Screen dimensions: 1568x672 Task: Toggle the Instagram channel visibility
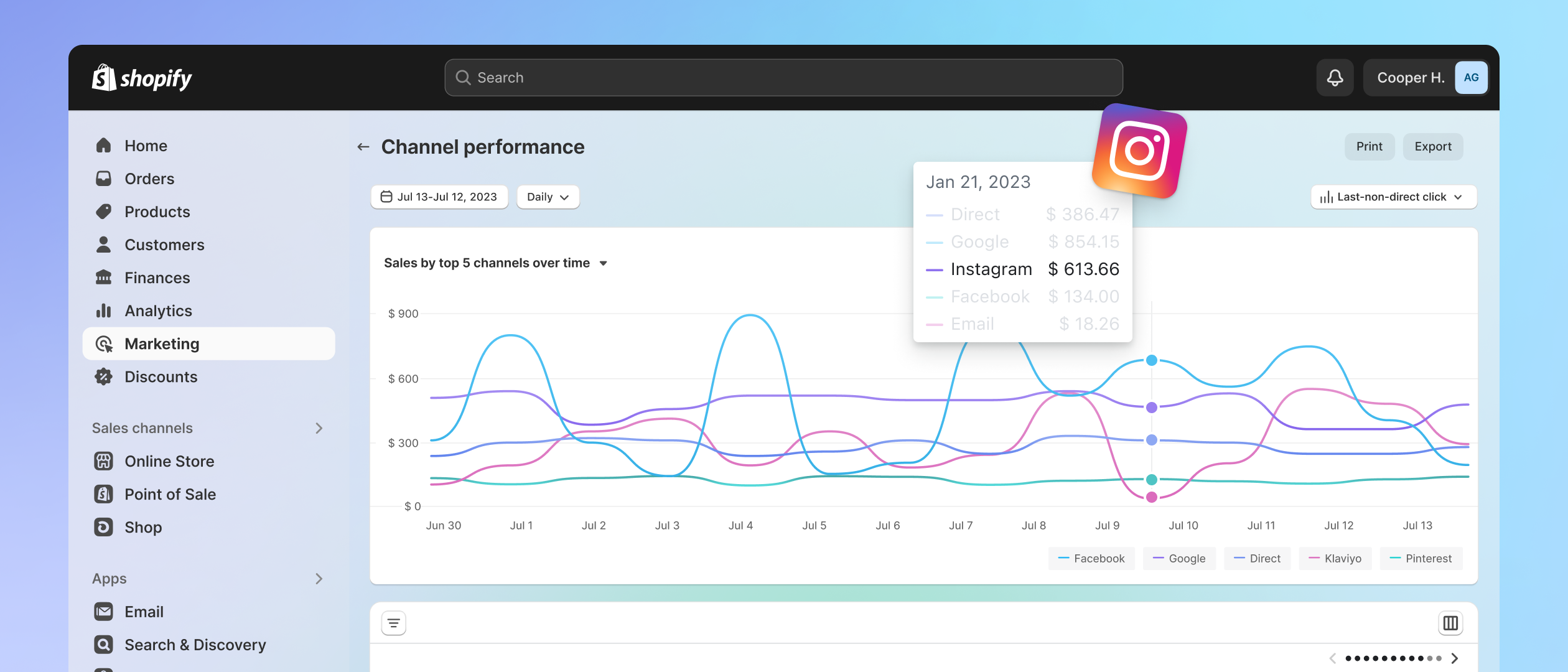click(991, 268)
